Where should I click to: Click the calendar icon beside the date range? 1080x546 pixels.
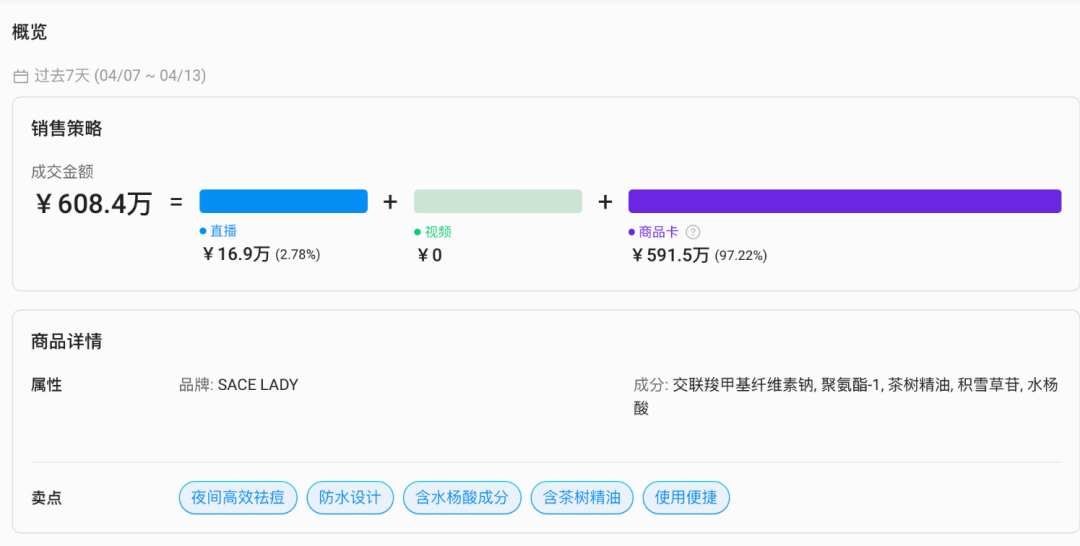click(x=21, y=76)
